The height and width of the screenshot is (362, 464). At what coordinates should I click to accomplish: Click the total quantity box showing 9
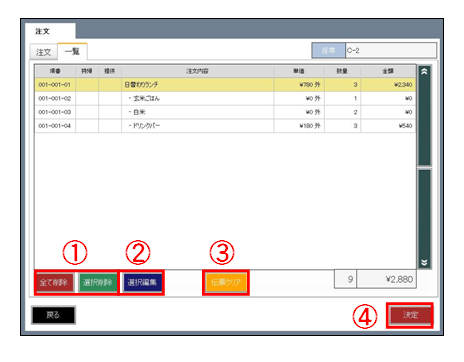click(345, 279)
